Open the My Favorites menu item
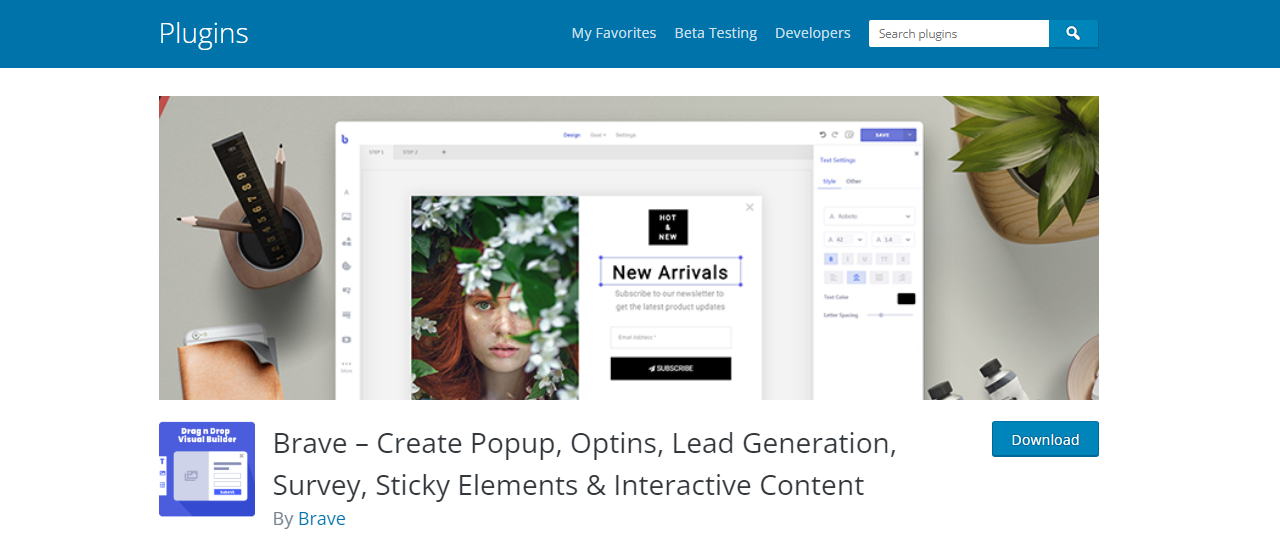The image size is (1280, 550). click(614, 33)
